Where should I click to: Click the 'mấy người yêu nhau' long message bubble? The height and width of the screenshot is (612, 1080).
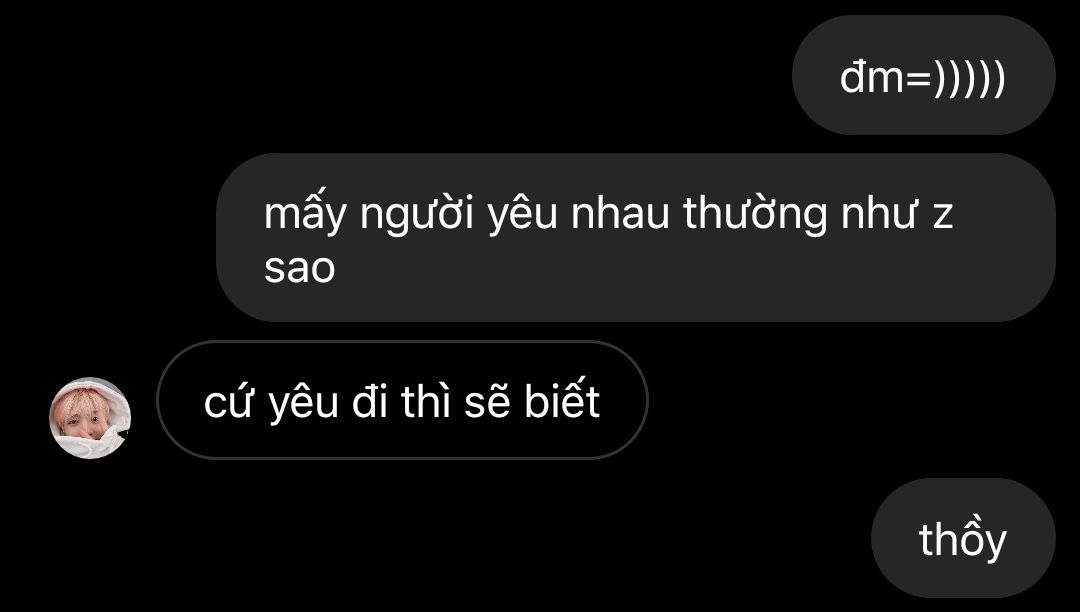[x=636, y=238]
